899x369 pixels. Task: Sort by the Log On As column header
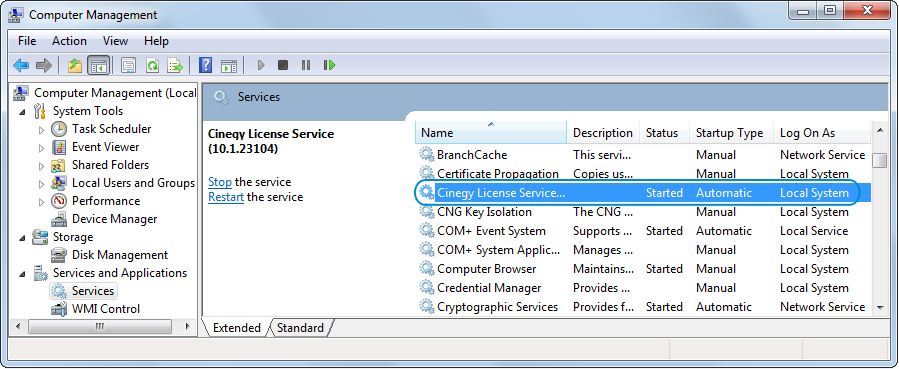tap(822, 132)
